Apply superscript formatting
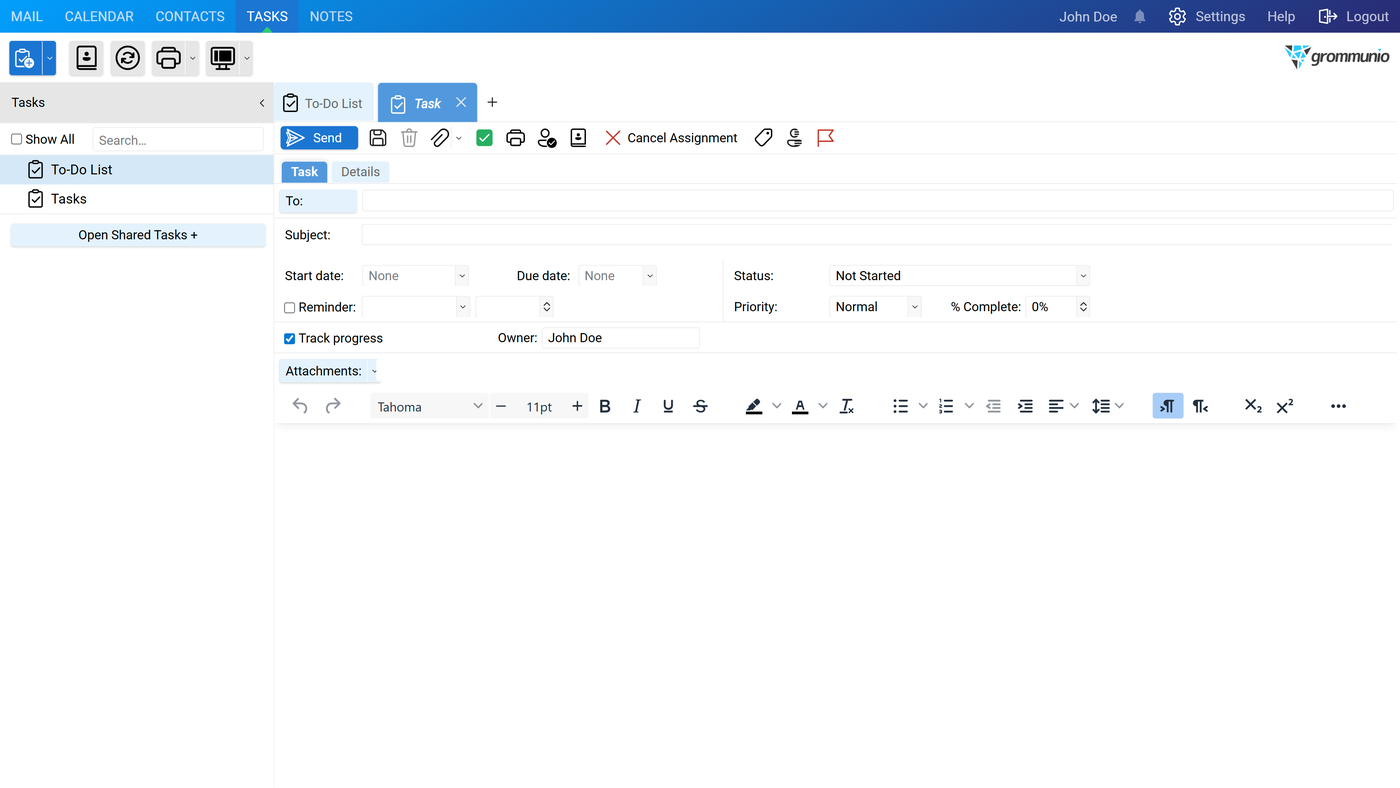Viewport: 1400px width, 788px height. pos(1285,406)
